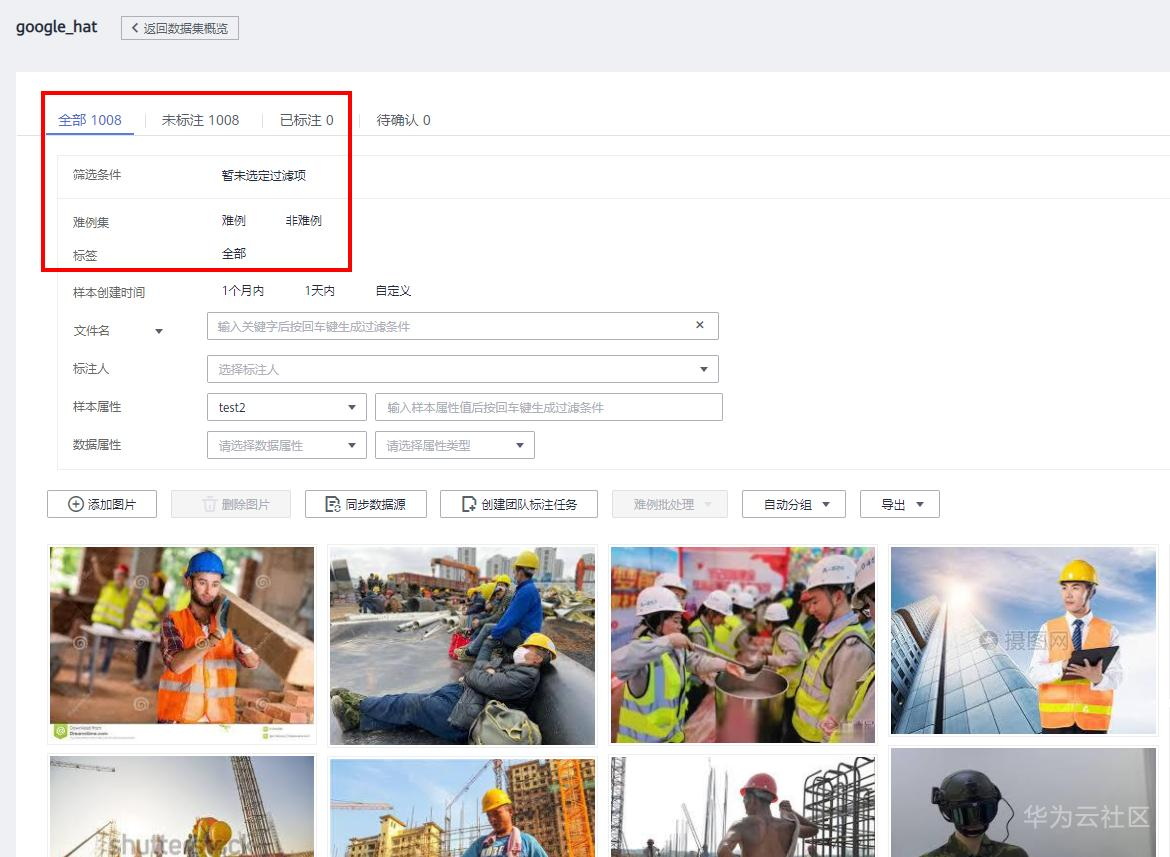Open the workers resting on pipes image
1170x857 pixels.
[463, 646]
